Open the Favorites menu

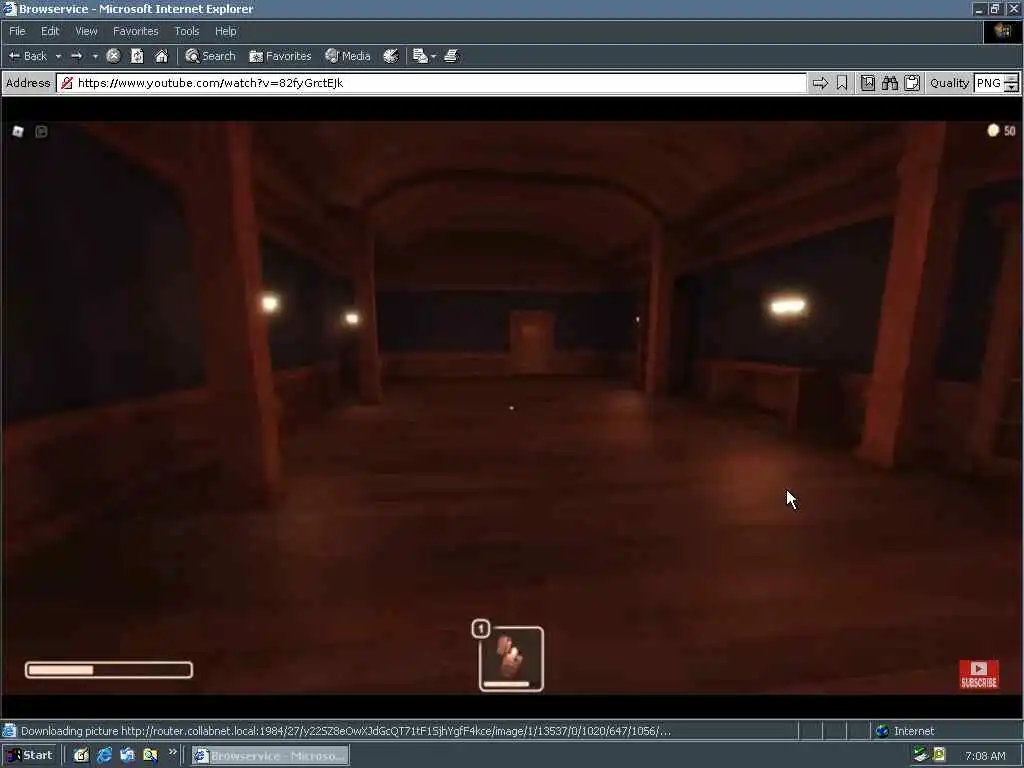(x=135, y=31)
